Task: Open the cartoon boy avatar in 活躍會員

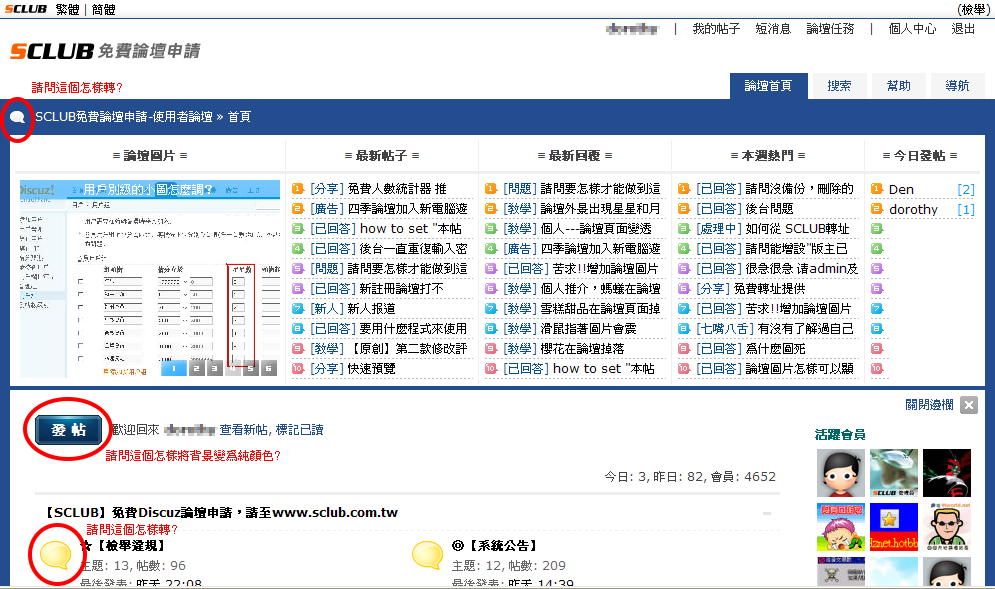Action: (x=841, y=473)
